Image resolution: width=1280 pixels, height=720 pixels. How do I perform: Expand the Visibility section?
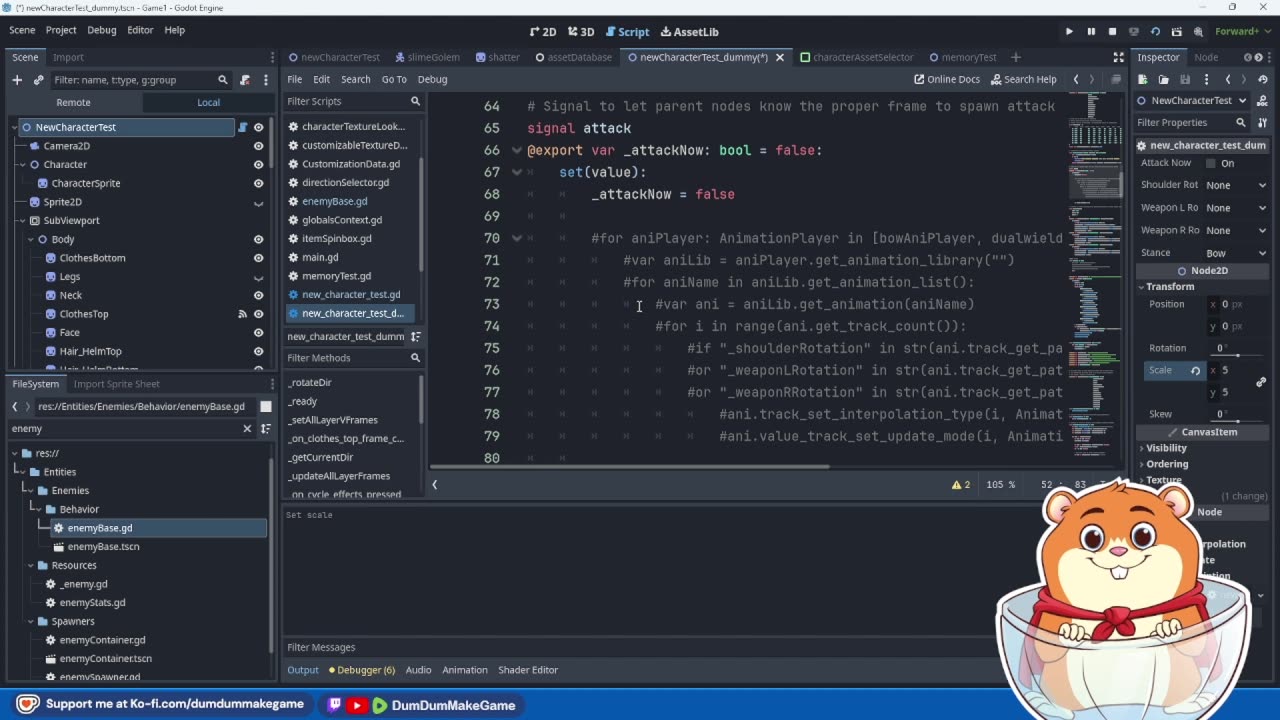[x=1166, y=448]
